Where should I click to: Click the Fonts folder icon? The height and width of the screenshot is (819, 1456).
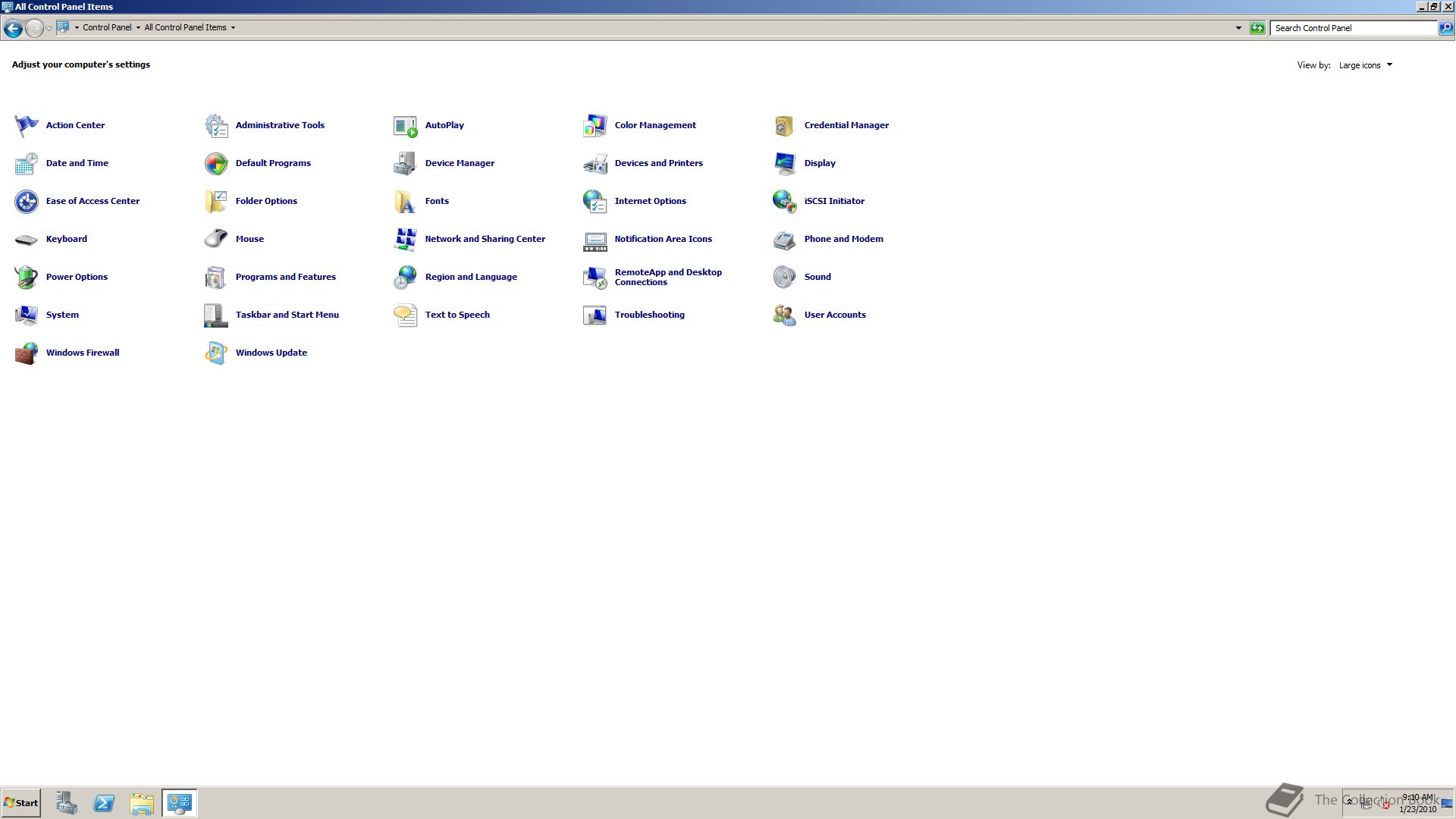406,202
